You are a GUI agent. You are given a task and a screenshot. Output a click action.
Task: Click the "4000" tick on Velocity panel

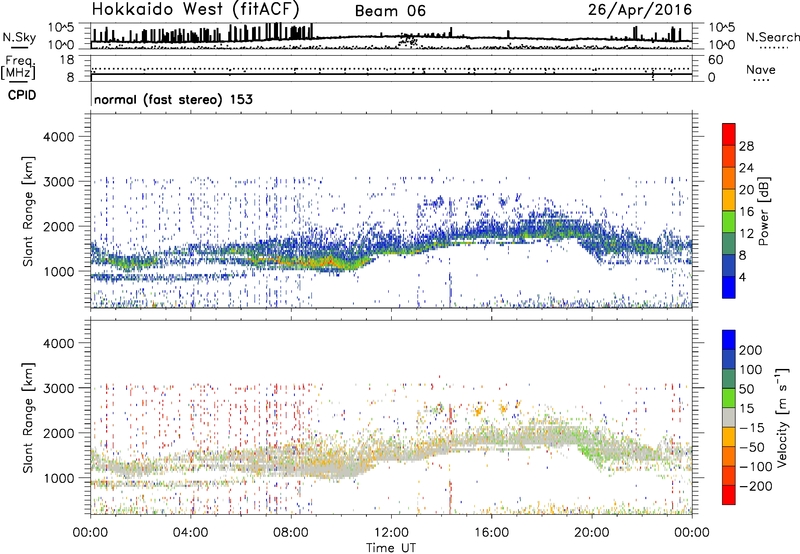58,343
